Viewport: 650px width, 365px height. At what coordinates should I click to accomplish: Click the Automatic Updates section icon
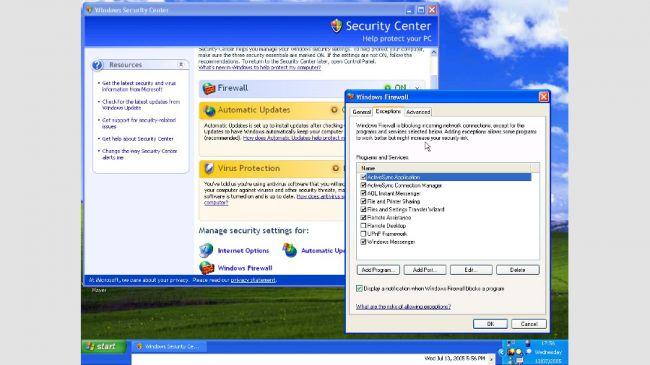click(209, 110)
